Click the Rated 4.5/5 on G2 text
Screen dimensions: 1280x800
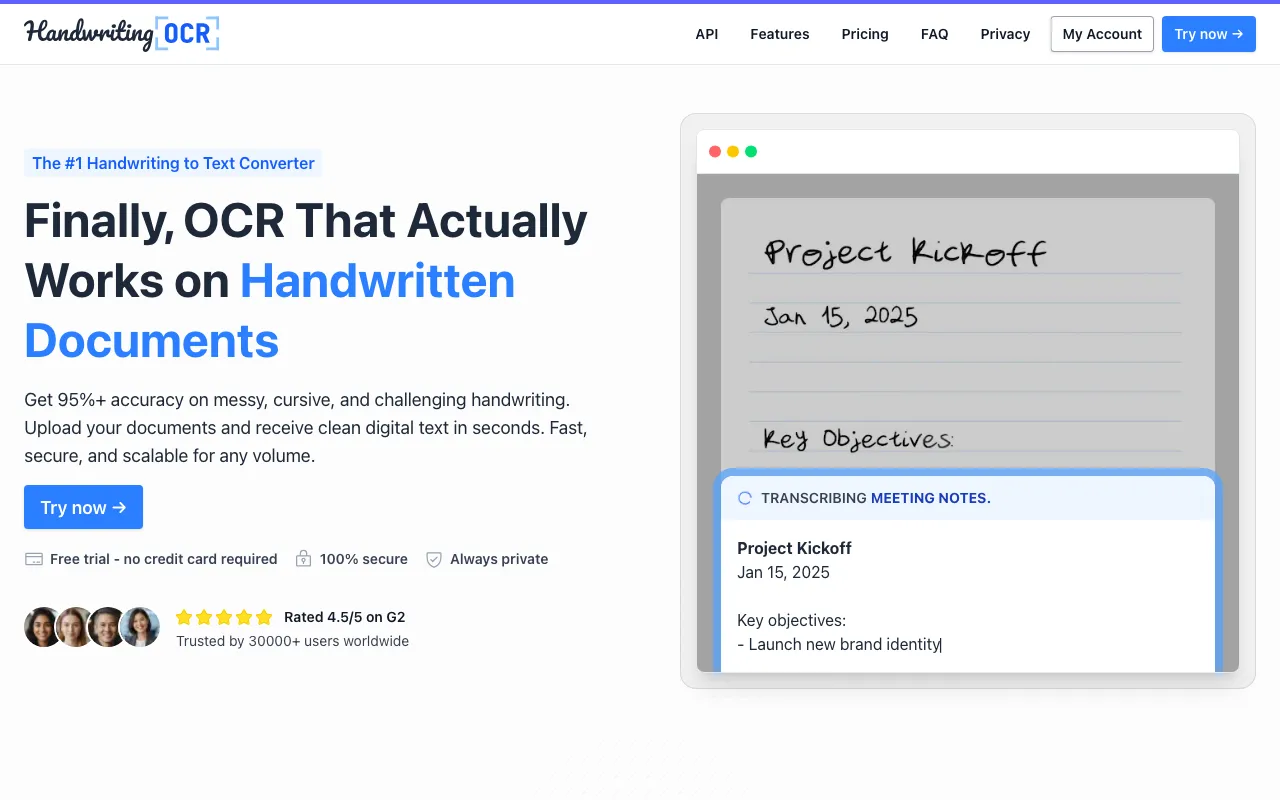[345, 617]
